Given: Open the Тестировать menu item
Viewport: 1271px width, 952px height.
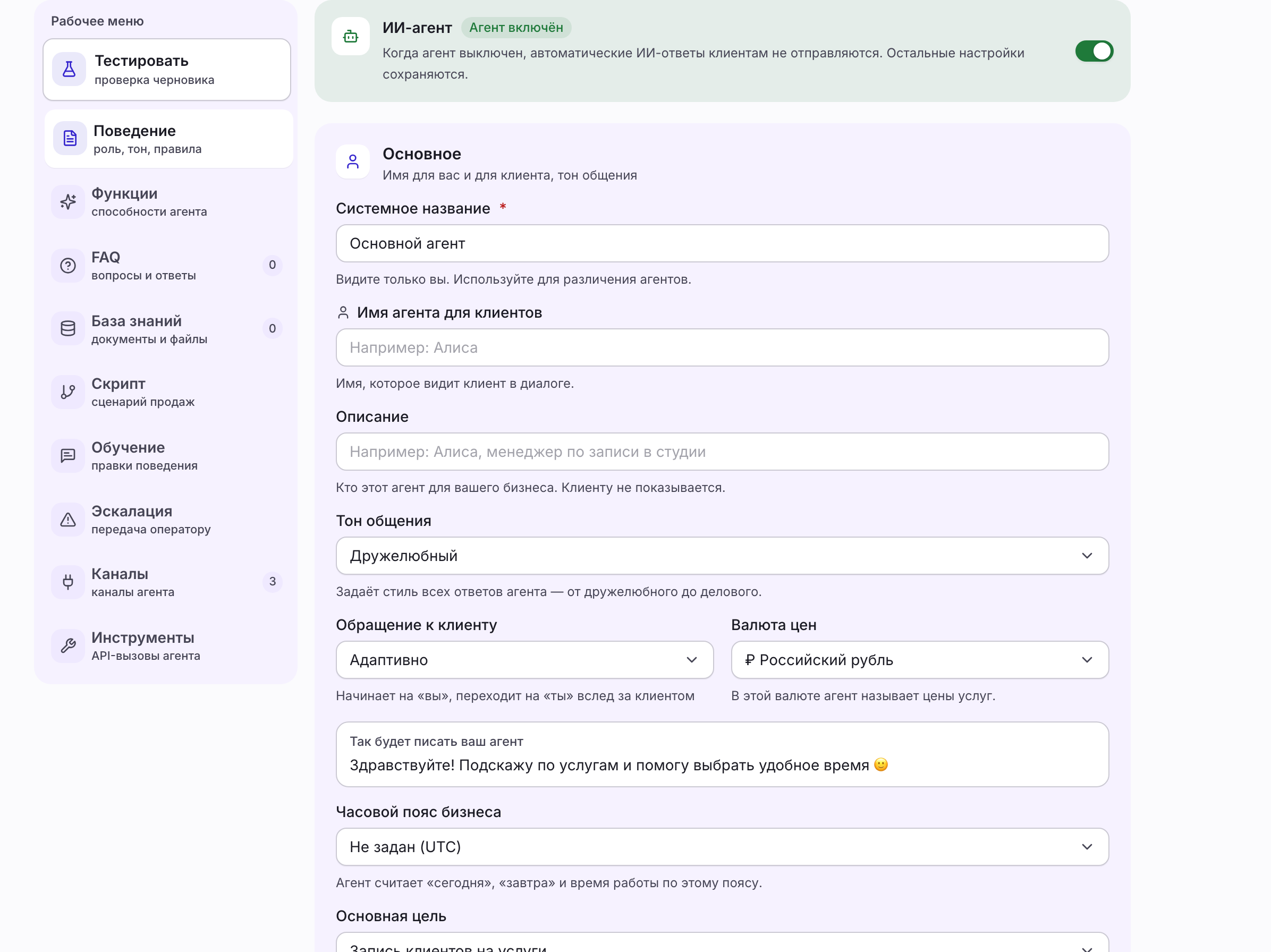Looking at the screenshot, I should point(167,70).
